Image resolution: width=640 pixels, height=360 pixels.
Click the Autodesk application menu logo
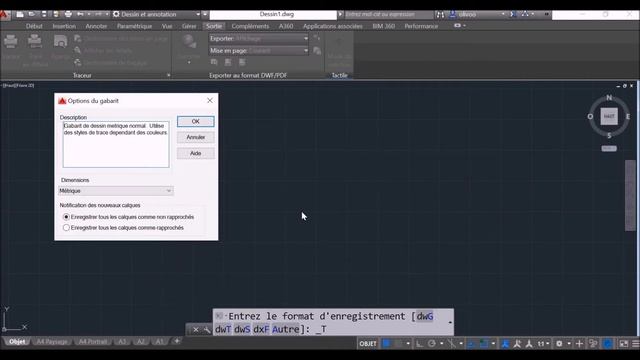[x=4, y=15]
